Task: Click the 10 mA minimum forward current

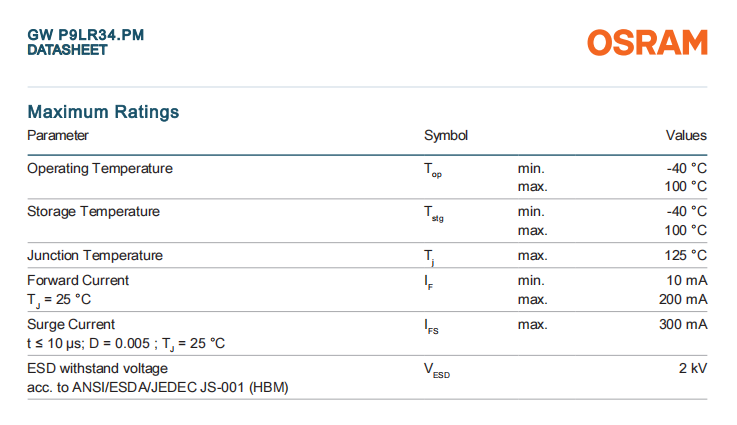Action: point(687,280)
